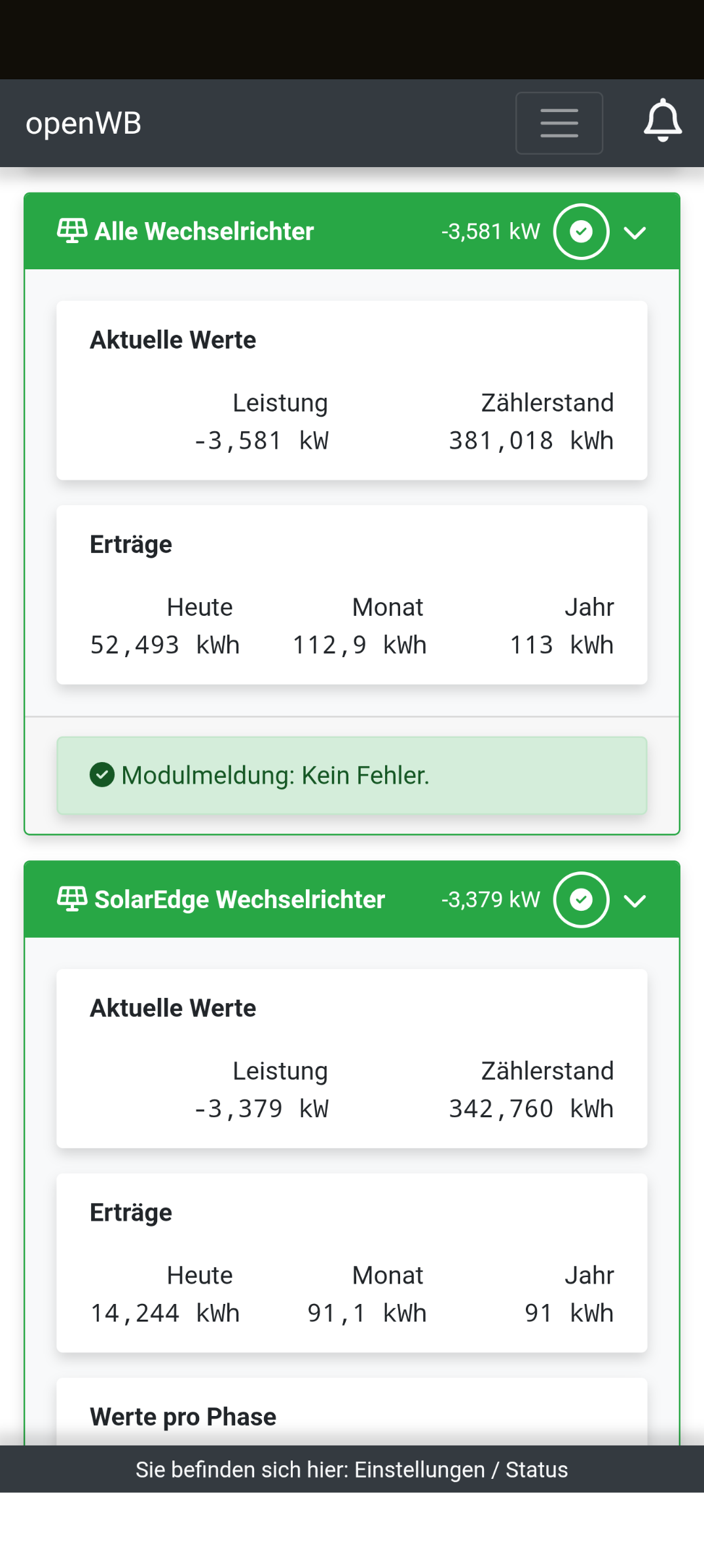Click the Modulmeldung: Kein Fehler alert
The height and width of the screenshot is (1568, 704).
pos(352,775)
